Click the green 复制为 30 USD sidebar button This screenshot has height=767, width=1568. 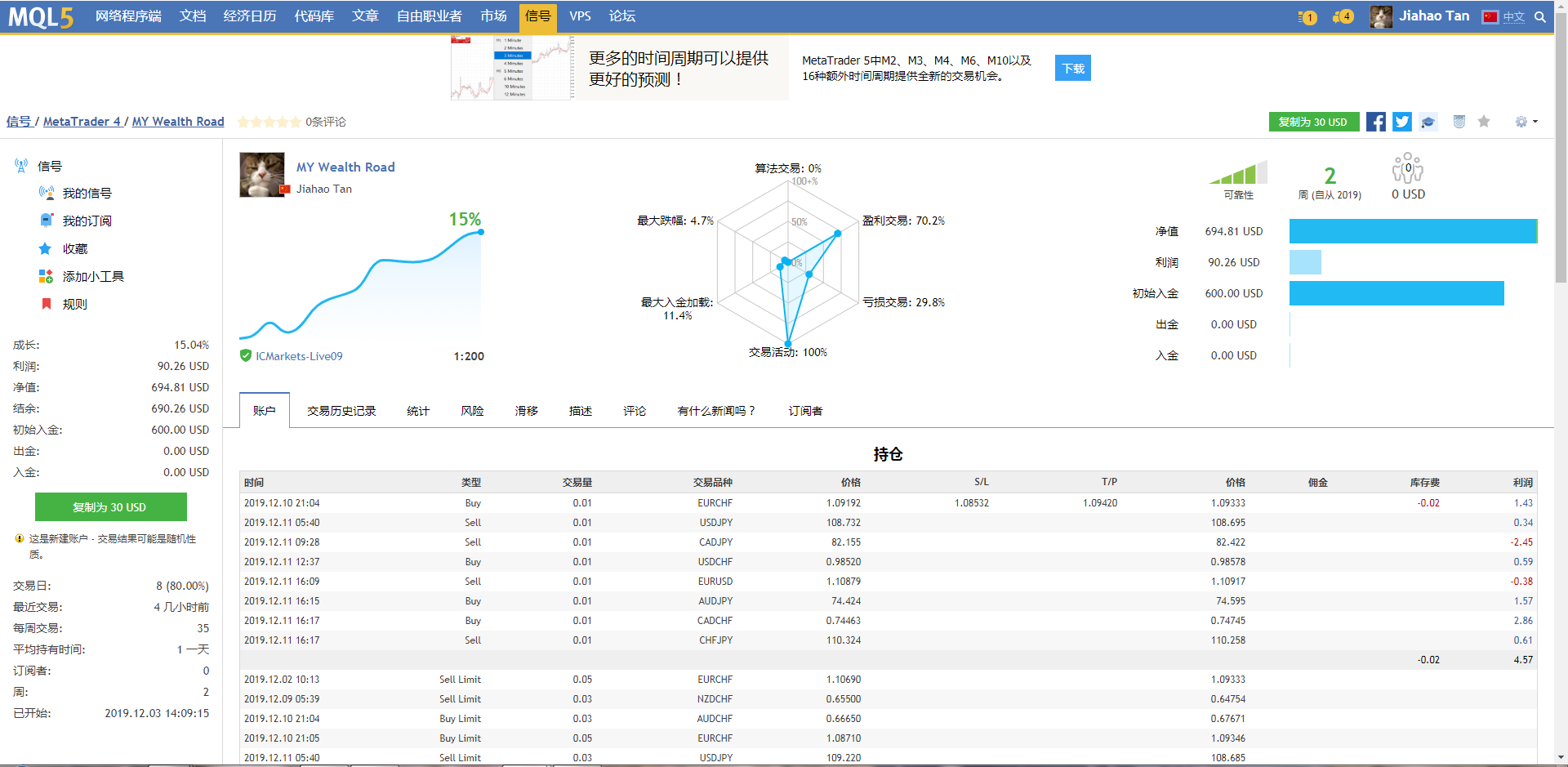(110, 506)
